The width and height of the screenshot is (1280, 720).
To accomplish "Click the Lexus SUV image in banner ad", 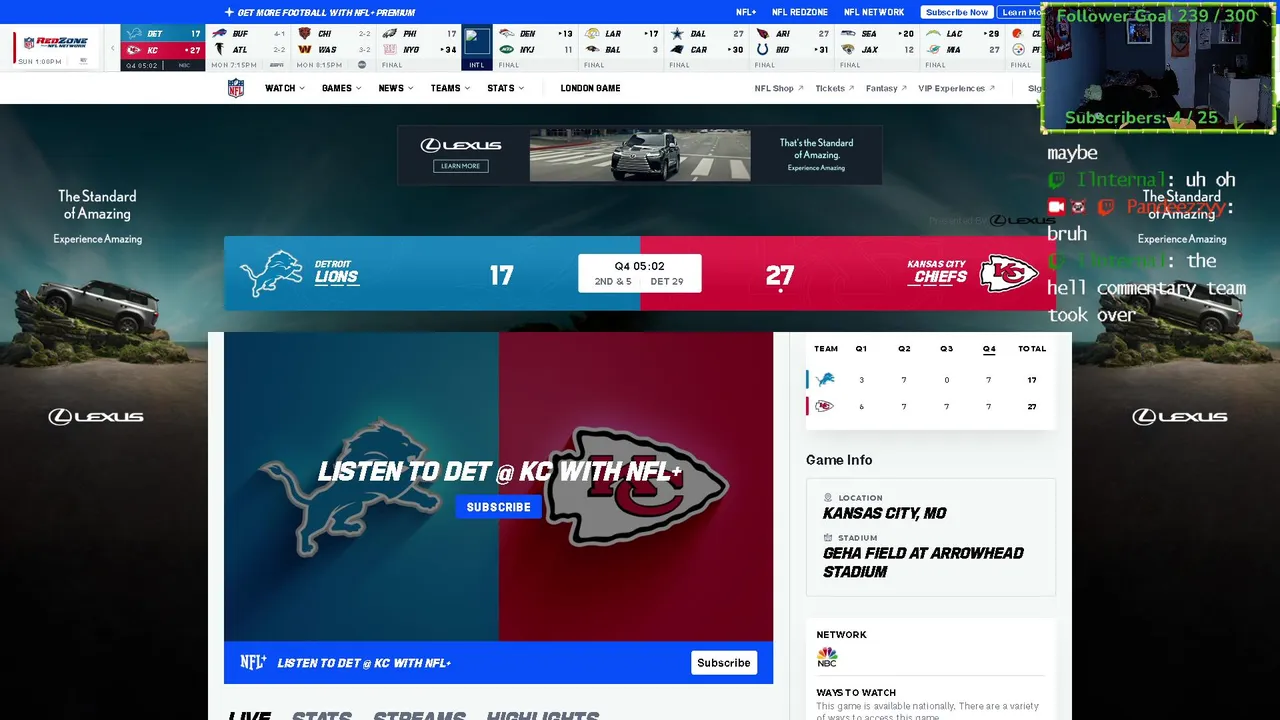I will pyautogui.click(x=640, y=156).
